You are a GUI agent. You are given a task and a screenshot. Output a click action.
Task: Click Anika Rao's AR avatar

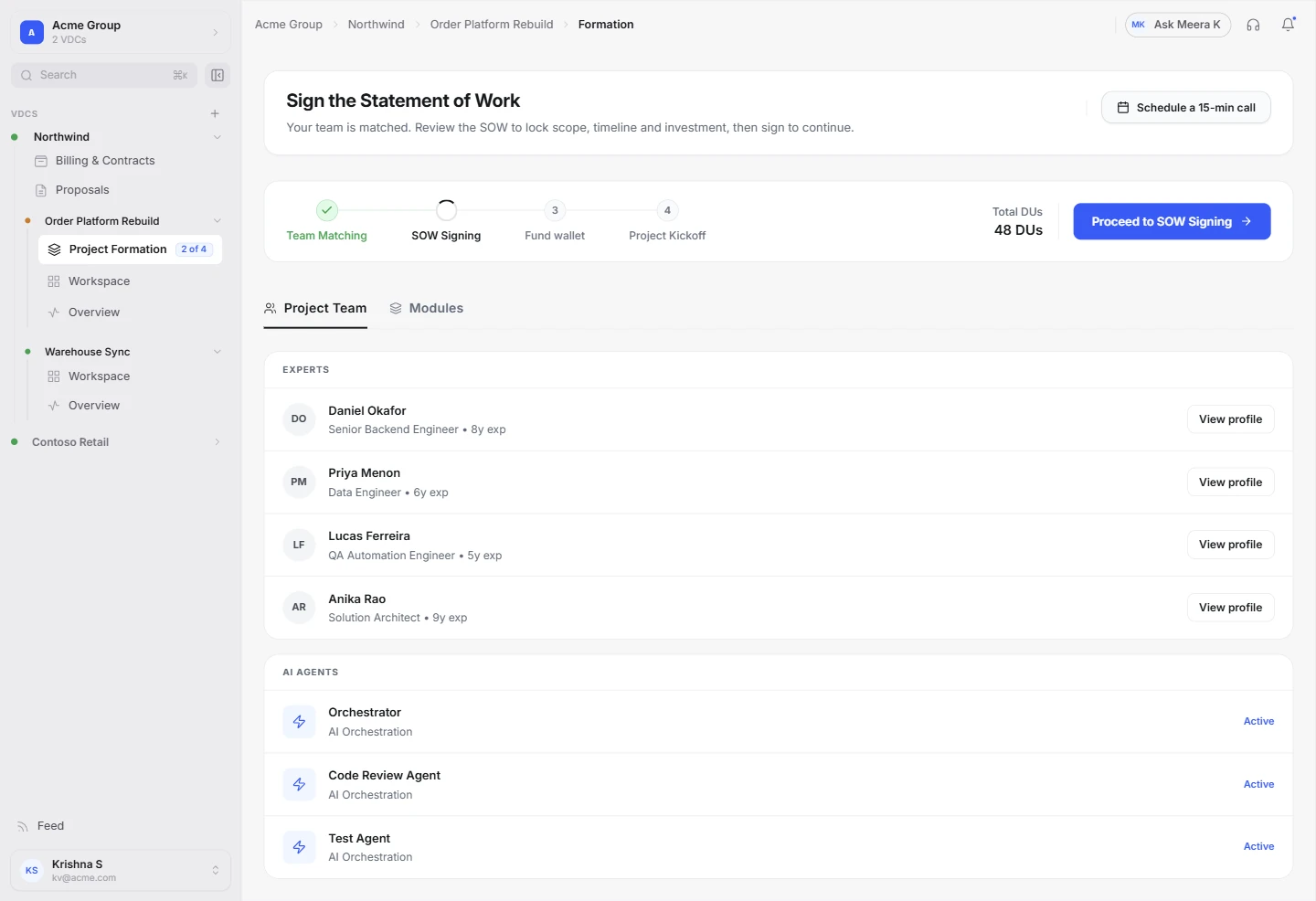coord(299,607)
